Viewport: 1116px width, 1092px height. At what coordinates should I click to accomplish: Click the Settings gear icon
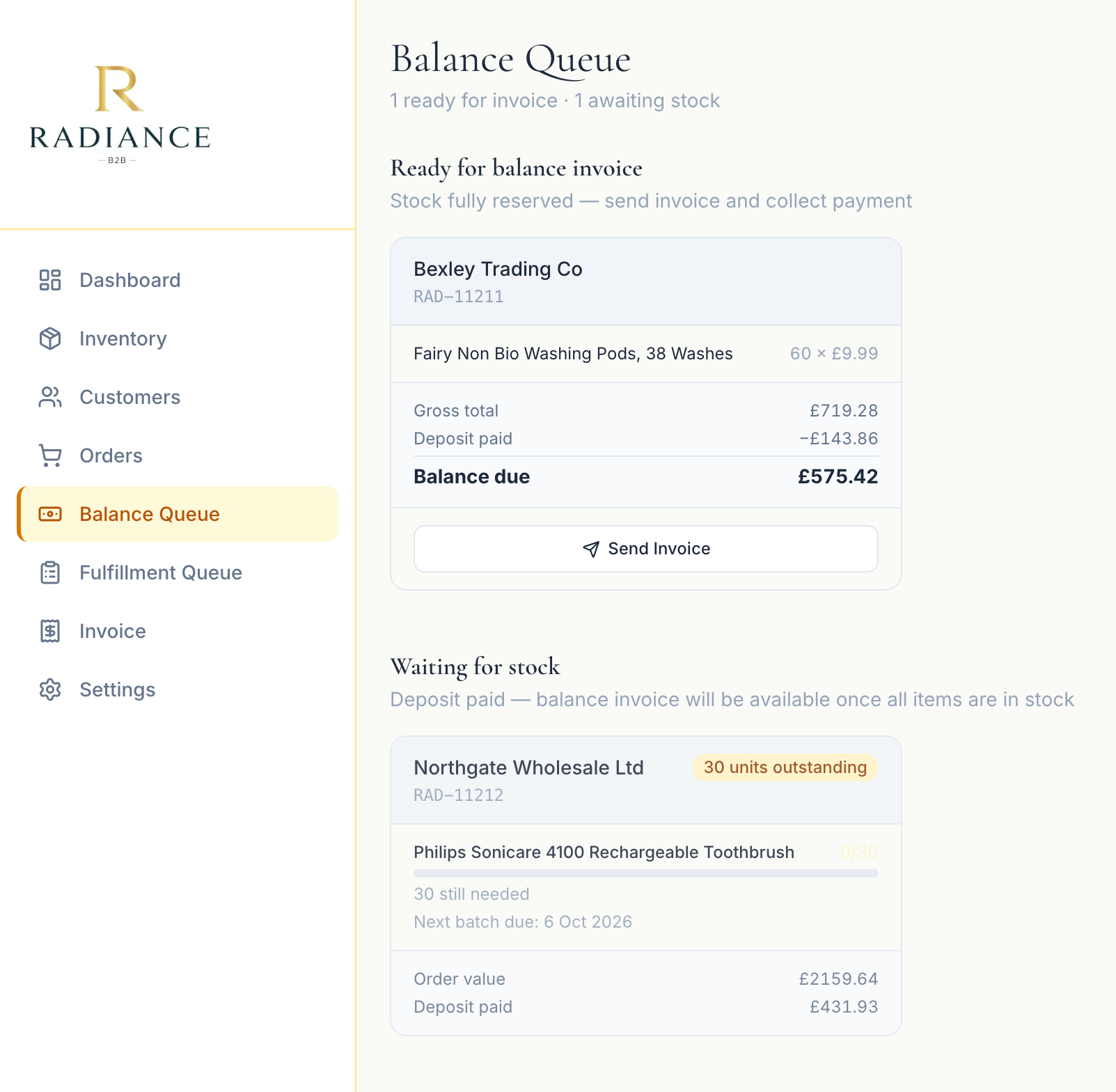click(50, 689)
